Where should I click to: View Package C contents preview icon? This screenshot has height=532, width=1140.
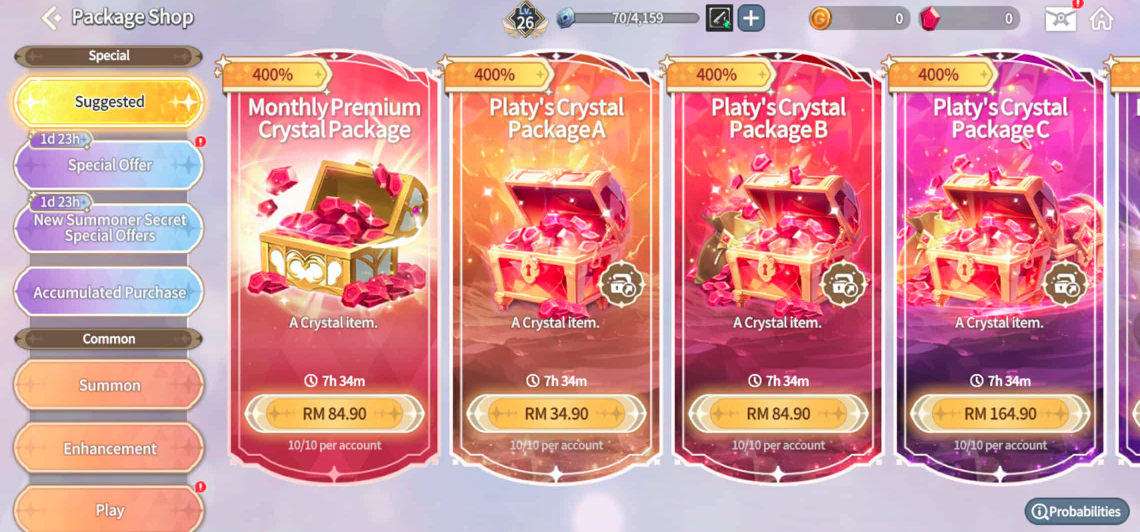[1066, 283]
